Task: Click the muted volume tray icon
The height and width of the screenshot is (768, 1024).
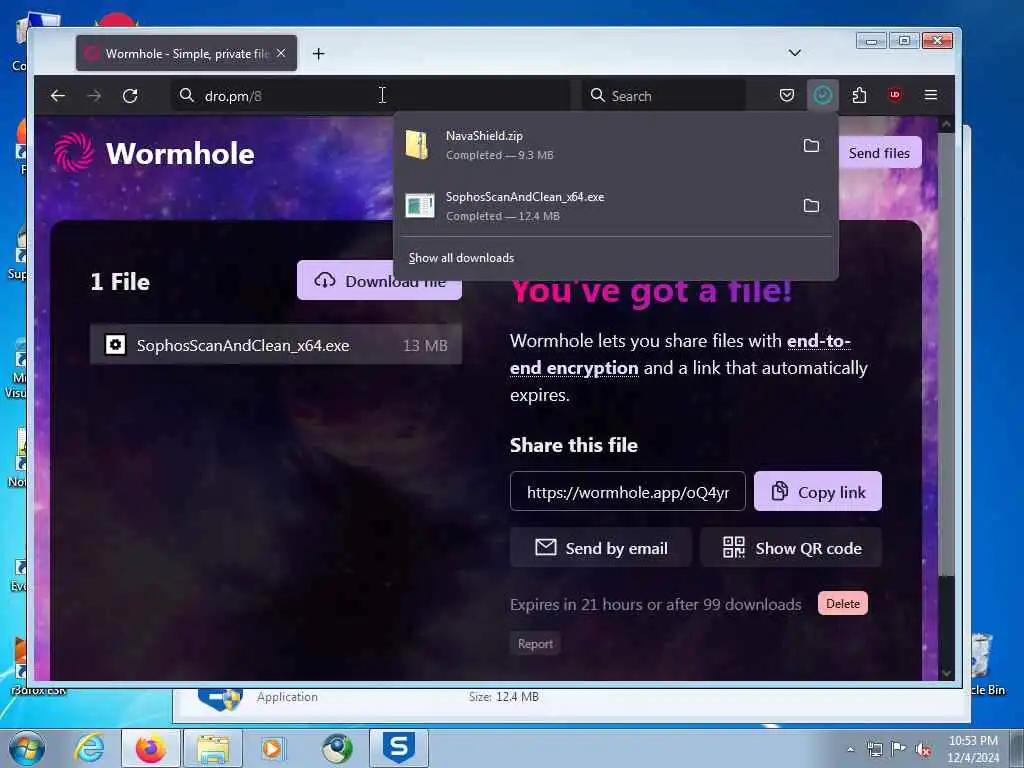Action: pyautogui.click(x=923, y=750)
